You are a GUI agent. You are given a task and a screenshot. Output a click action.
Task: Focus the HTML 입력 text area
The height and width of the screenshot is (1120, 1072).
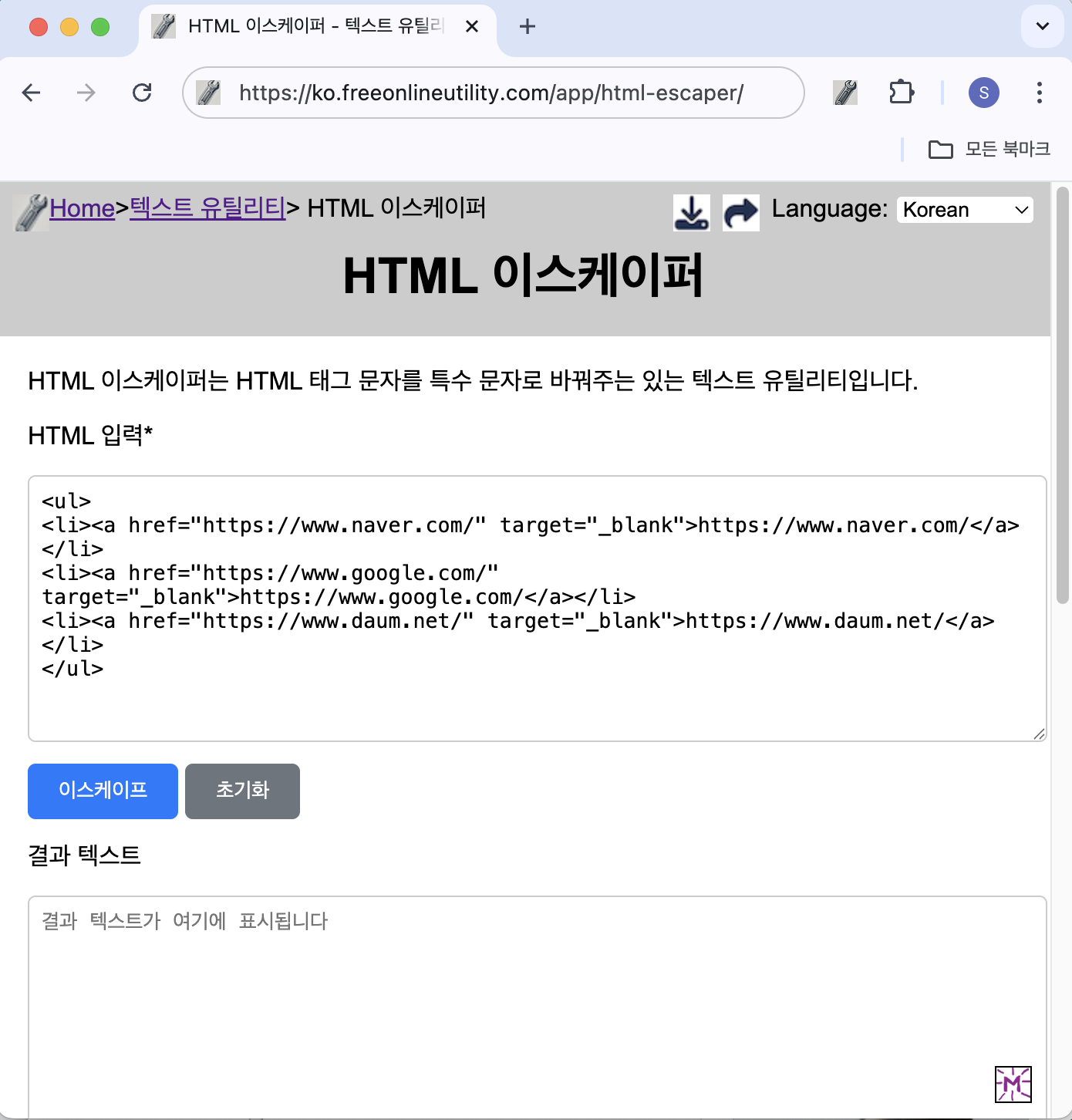point(538,609)
